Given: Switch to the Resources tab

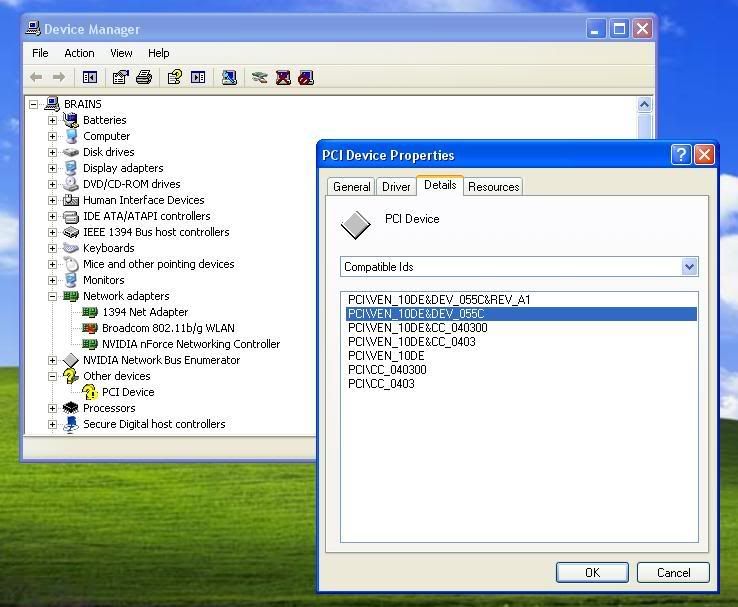Looking at the screenshot, I should coord(493,187).
